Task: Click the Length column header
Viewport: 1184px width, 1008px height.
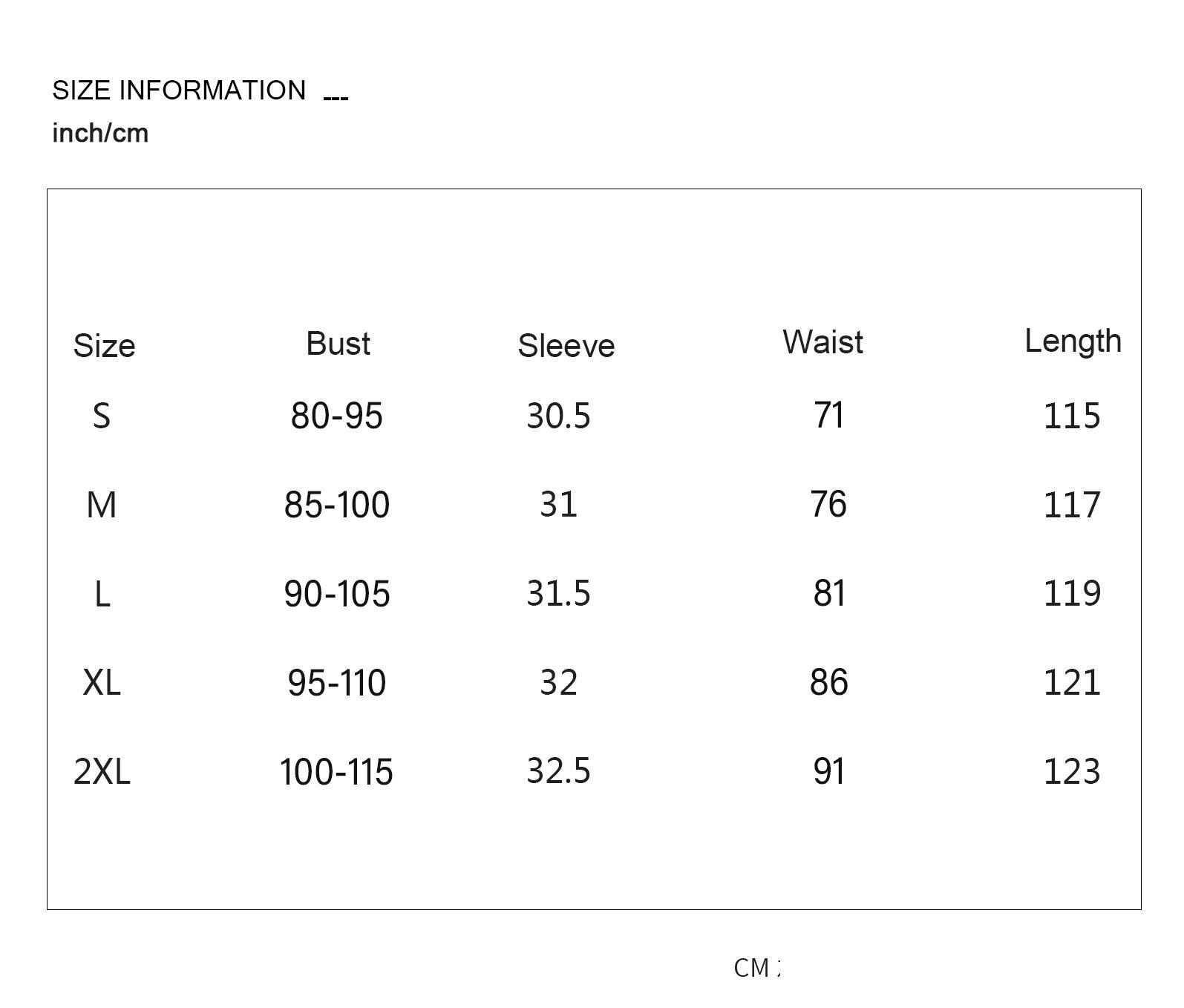Action: tap(1073, 341)
